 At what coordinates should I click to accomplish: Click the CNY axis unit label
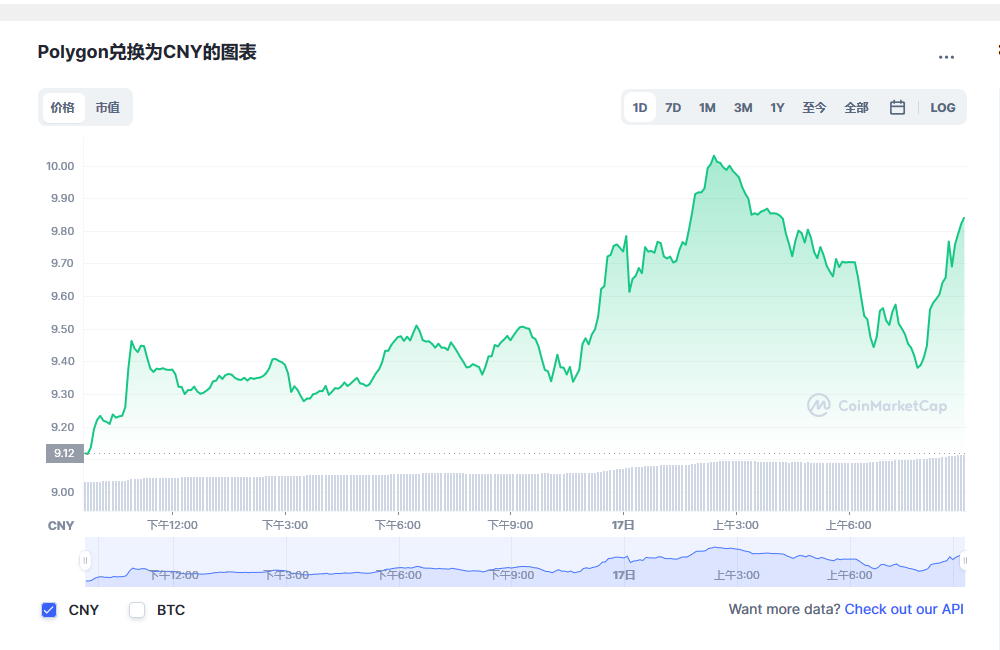click(x=61, y=526)
